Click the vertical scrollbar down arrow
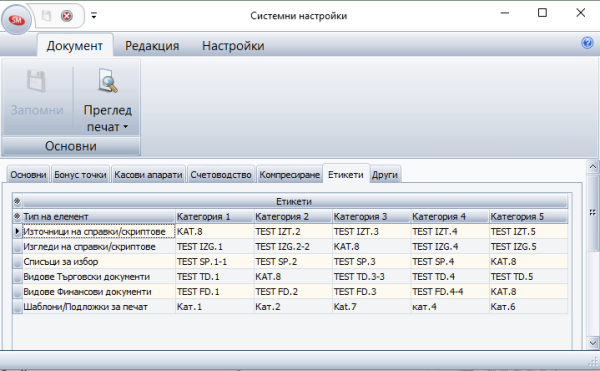This screenshot has height=371, width=600. 593,343
